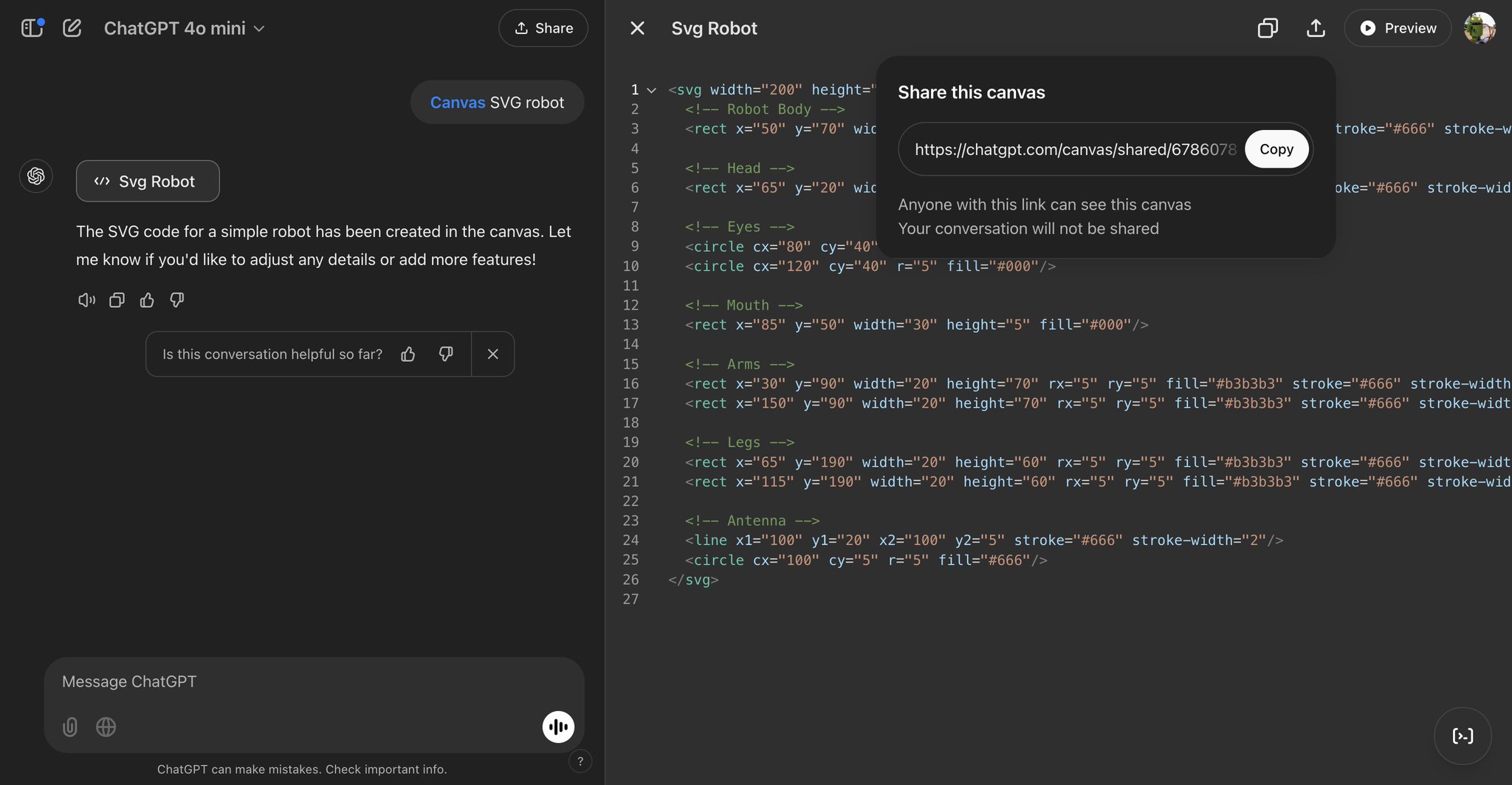This screenshot has width=1512, height=785.
Task: Click the ChatGPT assistant logo icon
Action: 35,176
